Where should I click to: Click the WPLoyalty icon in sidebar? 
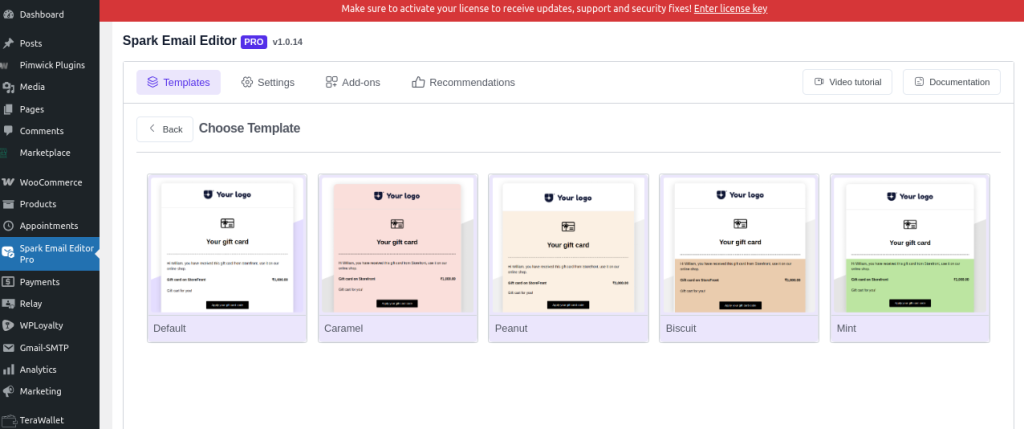tap(8, 325)
